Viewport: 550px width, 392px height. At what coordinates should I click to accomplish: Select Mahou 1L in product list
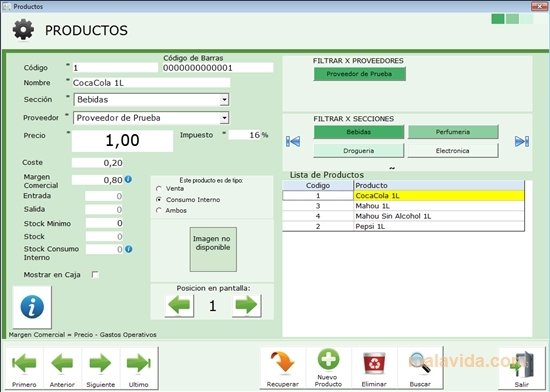[x=439, y=206]
